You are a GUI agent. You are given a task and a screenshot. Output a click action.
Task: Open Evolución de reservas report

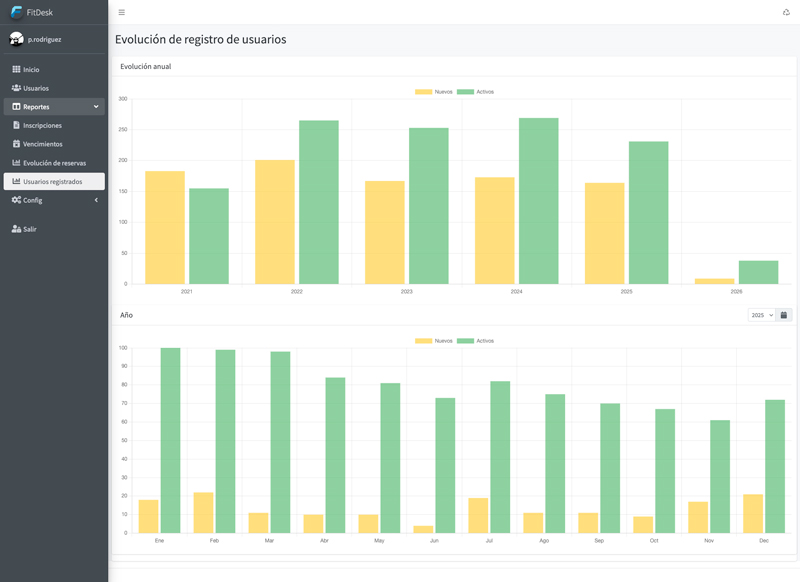point(54,163)
